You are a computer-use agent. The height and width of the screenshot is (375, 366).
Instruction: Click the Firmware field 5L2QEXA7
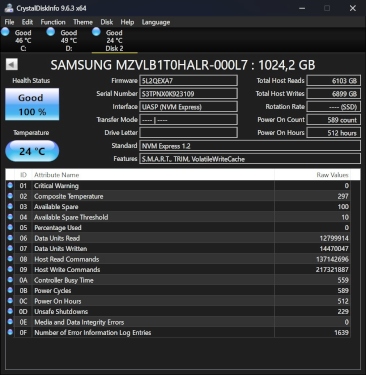(188, 81)
